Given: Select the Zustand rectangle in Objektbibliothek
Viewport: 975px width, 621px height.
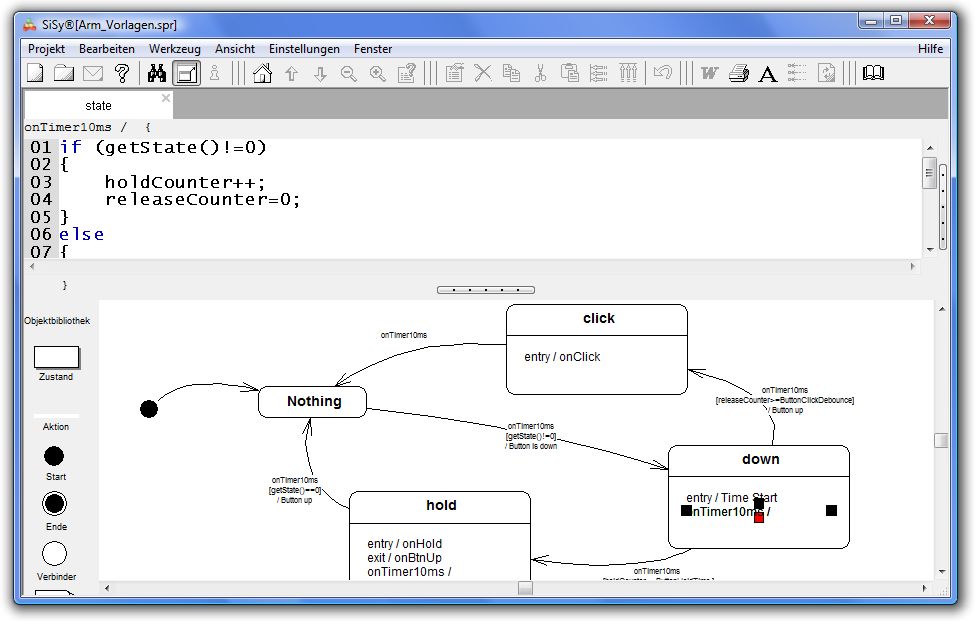Looking at the screenshot, I should 56,357.
